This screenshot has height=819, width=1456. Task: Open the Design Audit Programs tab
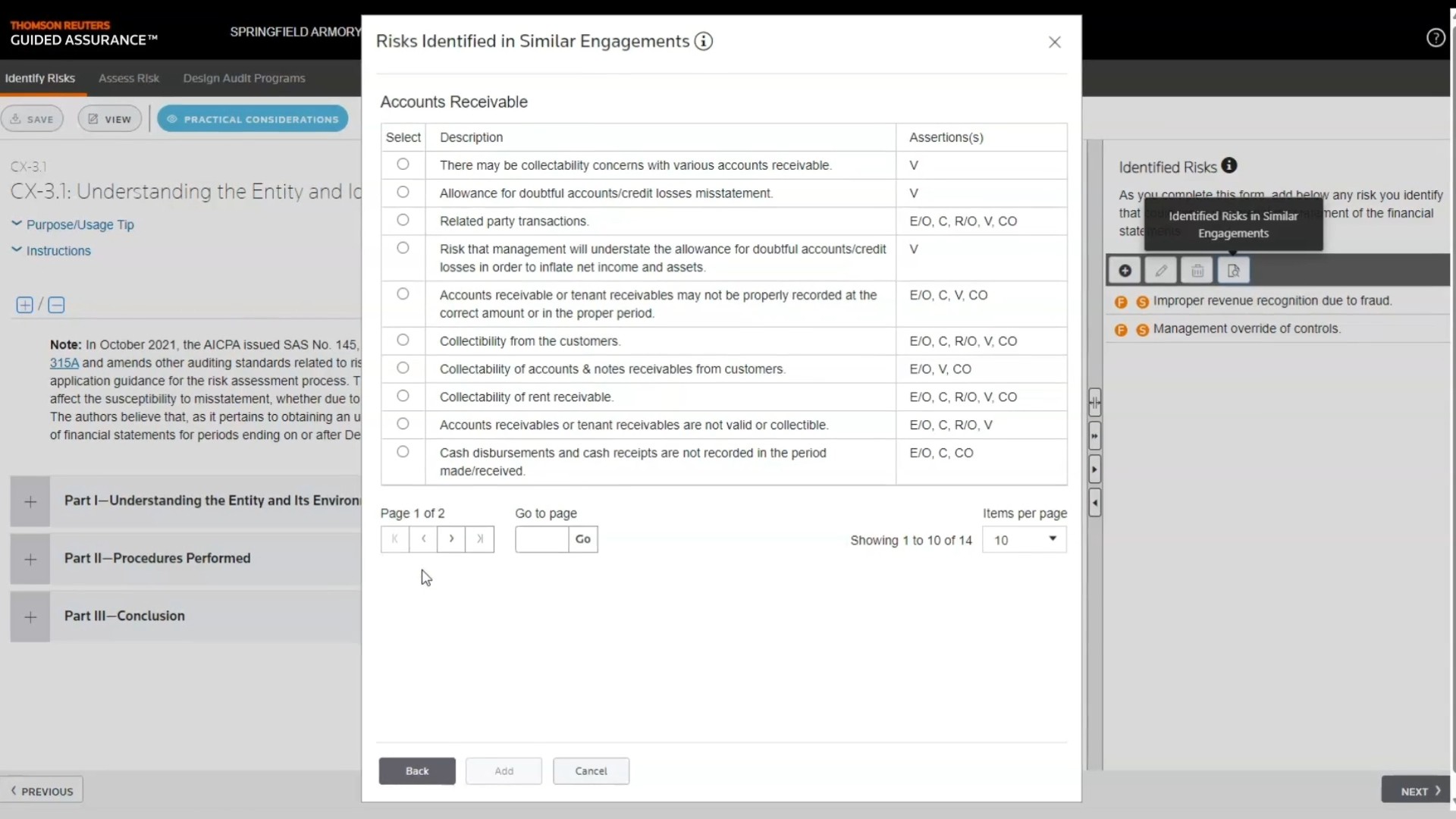[243, 78]
